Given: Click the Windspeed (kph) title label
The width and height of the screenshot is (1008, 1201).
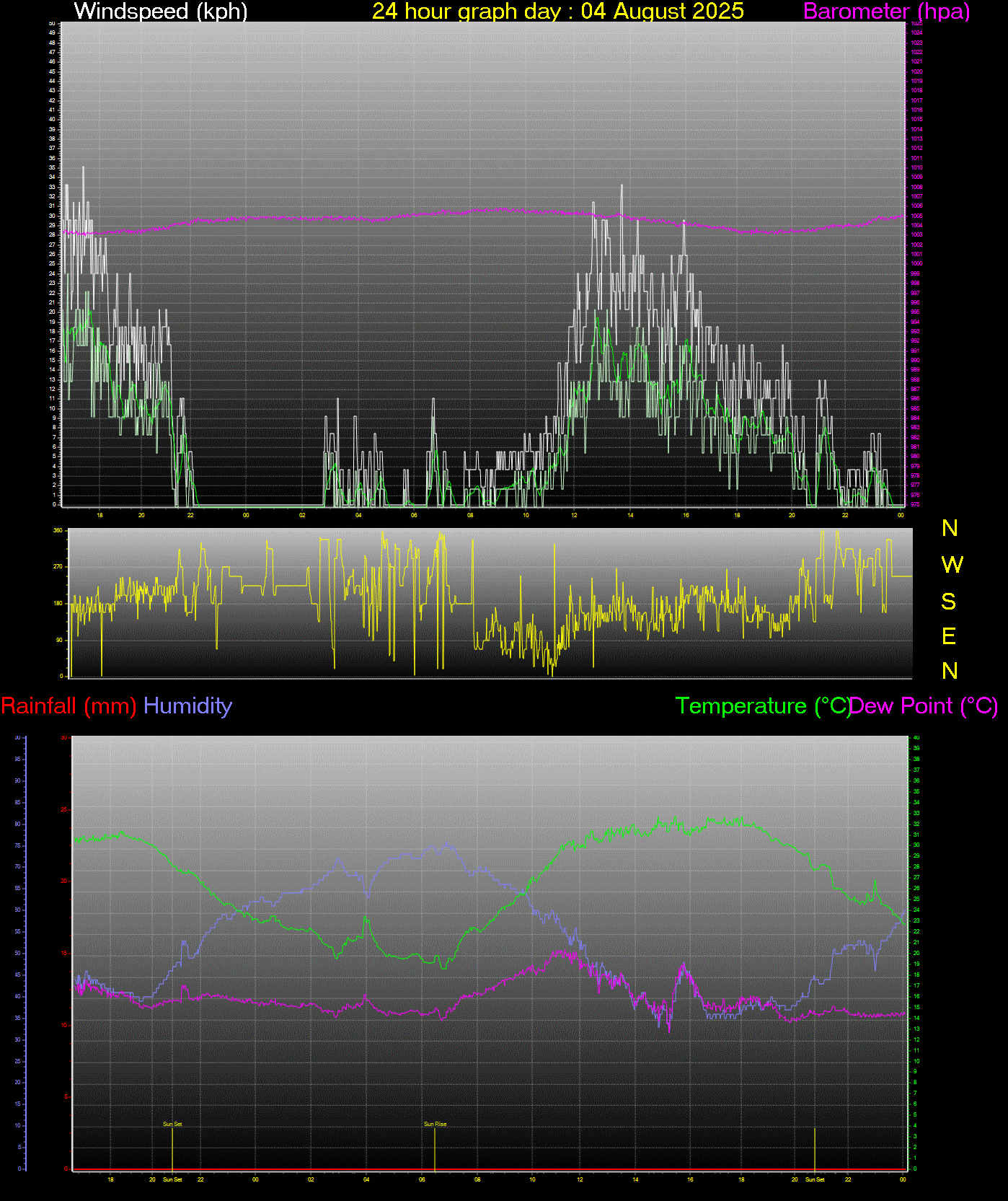Looking at the screenshot, I should pyautogui.click(x=161, y=12).
